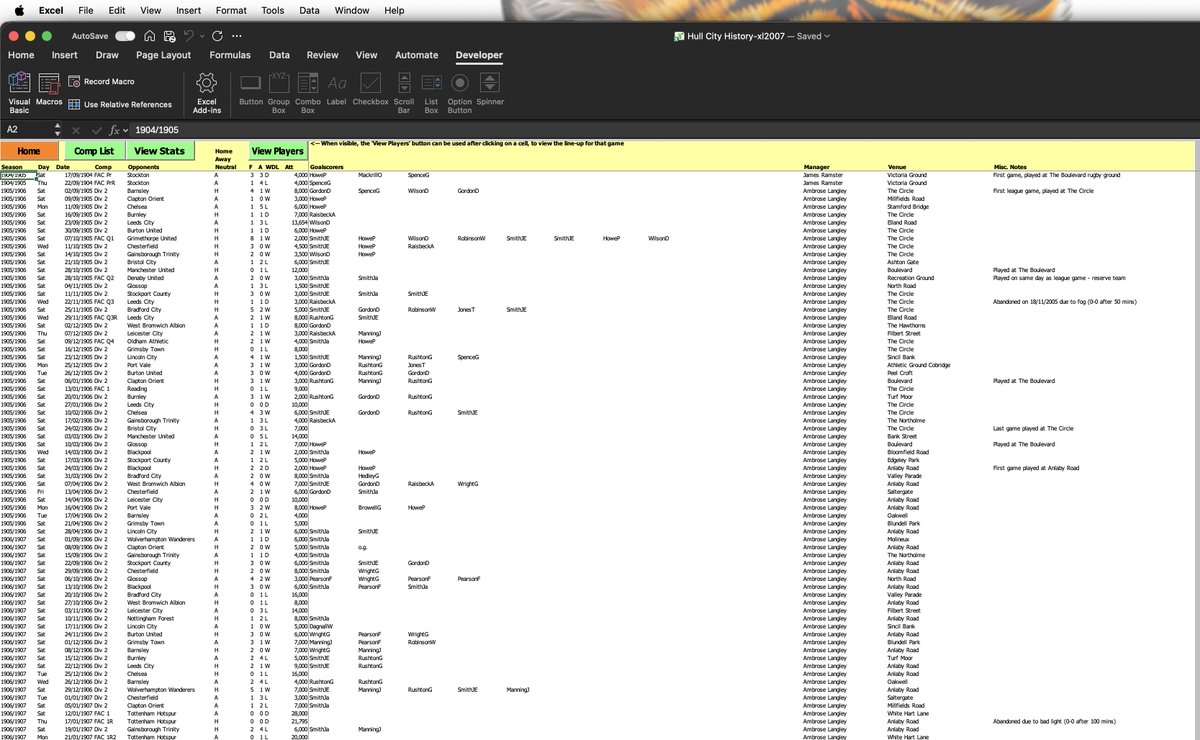Select the Developer ribbon tab
1200x740 pixels.
click(x=479, y=55)
